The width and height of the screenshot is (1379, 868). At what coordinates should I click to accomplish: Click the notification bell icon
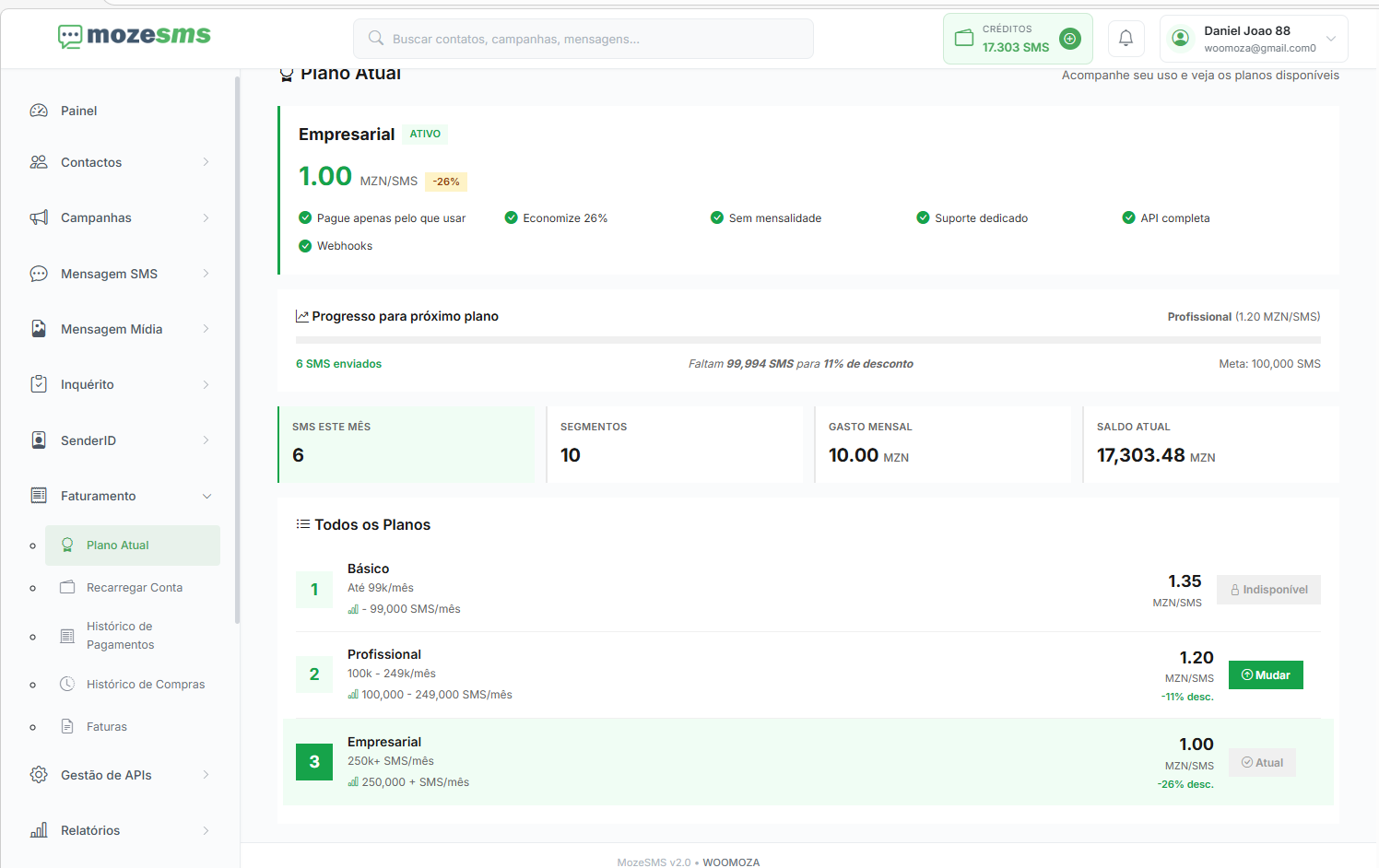pos(1126,39)
